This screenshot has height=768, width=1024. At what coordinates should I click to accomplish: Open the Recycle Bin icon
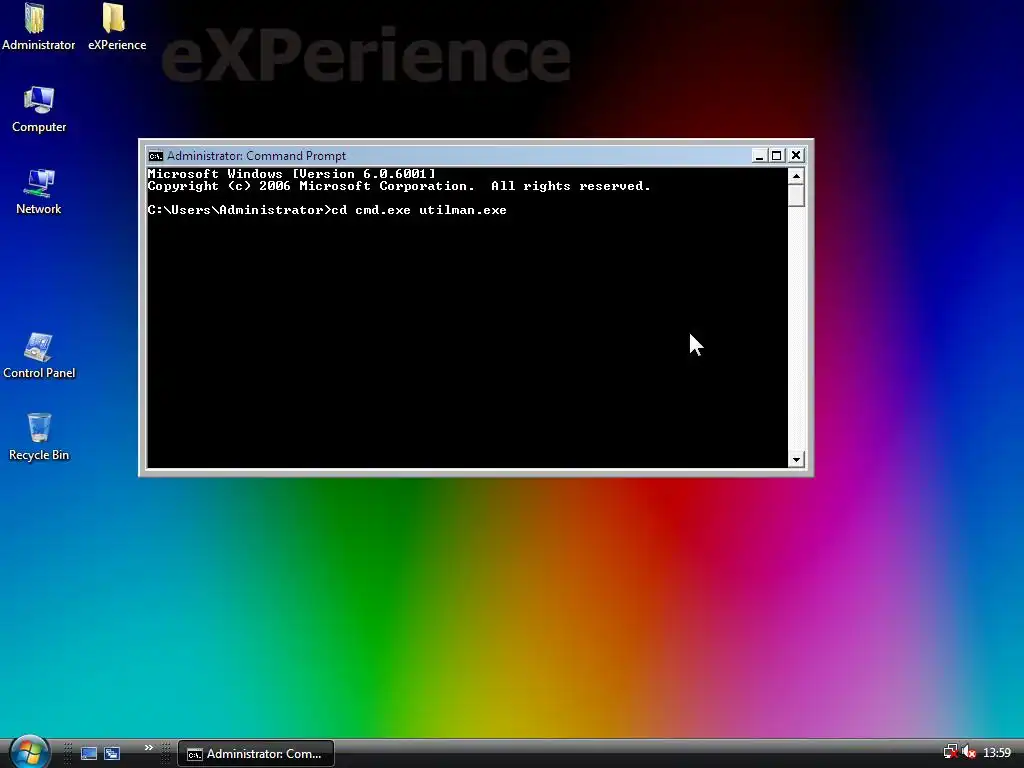pos(39,437)
